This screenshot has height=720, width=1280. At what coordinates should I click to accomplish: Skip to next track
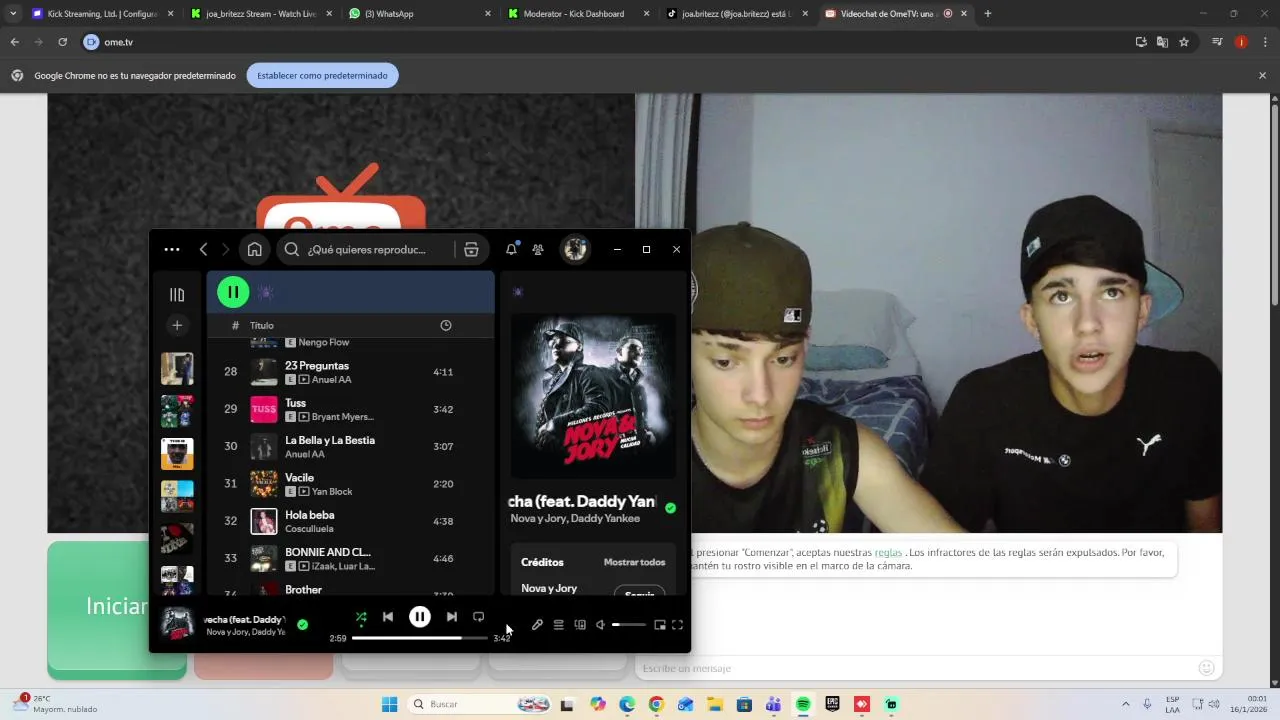tap(452, 617)
